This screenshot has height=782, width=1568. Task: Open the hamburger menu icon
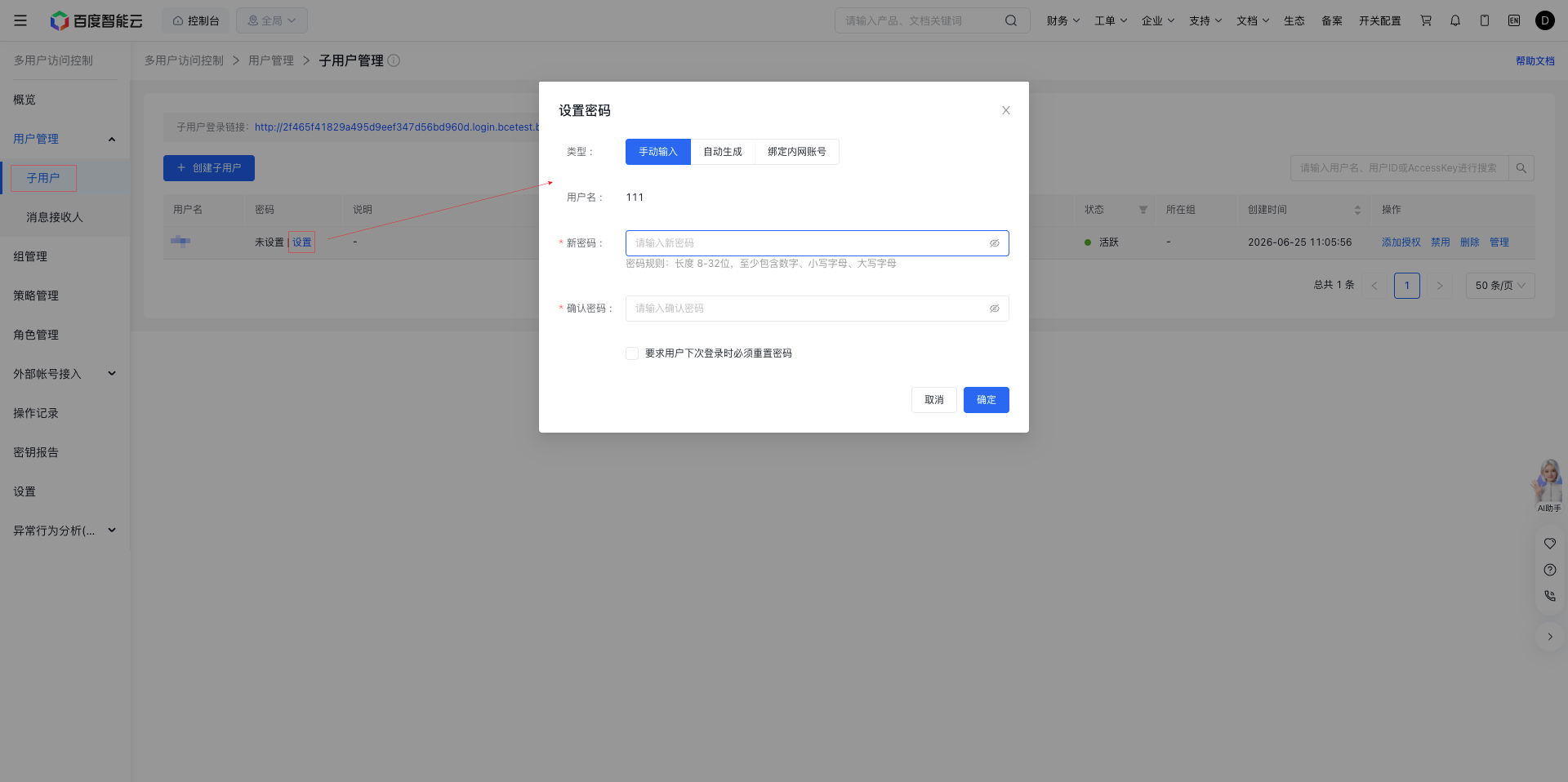pyautogui.click(x=20, y=20)
